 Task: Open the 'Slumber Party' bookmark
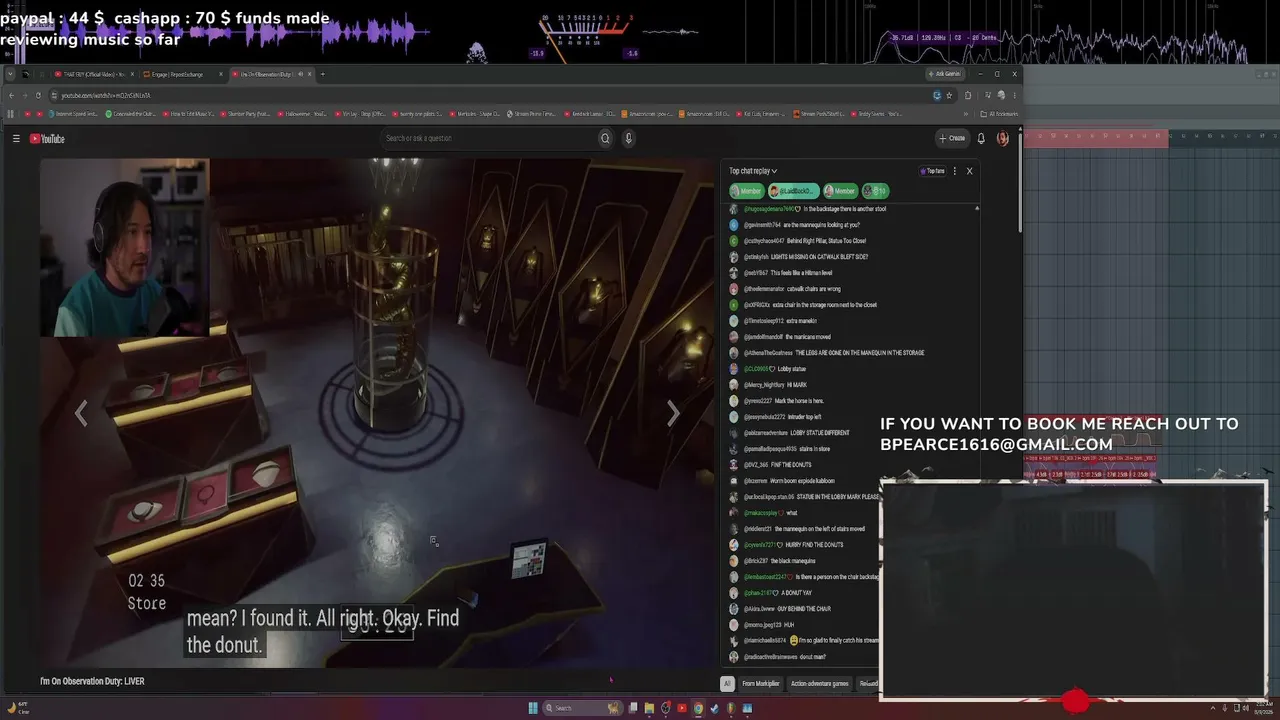click(x=246, y=114)
